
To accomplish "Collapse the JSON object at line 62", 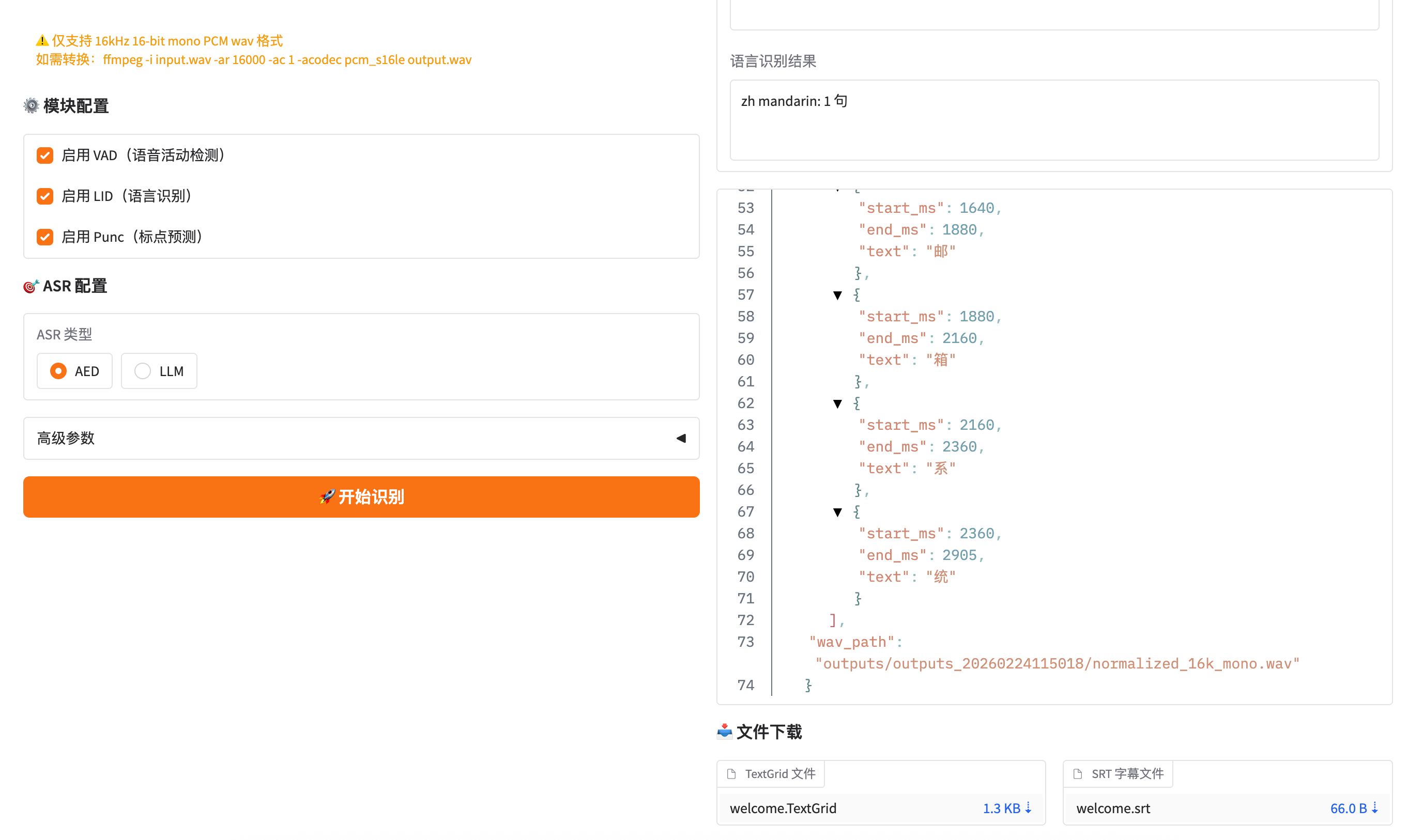I will click(838, 403).
